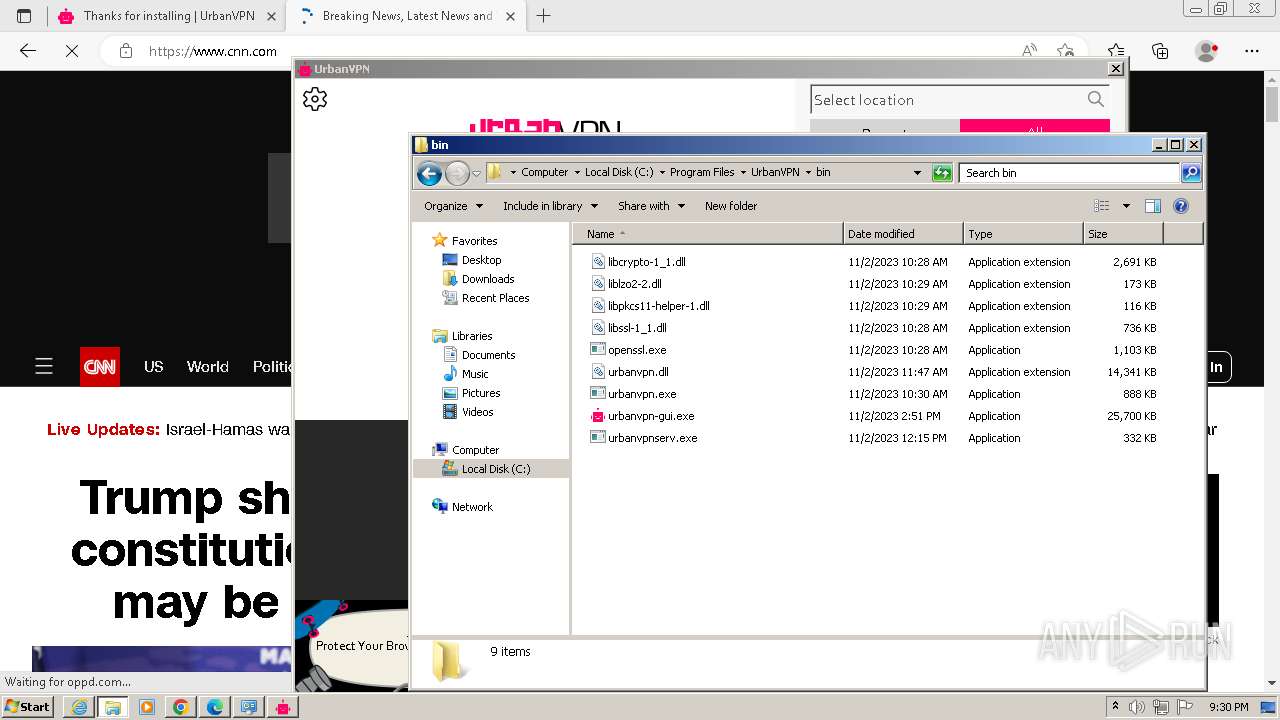Click the search icon in Search bin box
The image size is (1280, 720).
pyautogui.click(x=1190, y=173)
